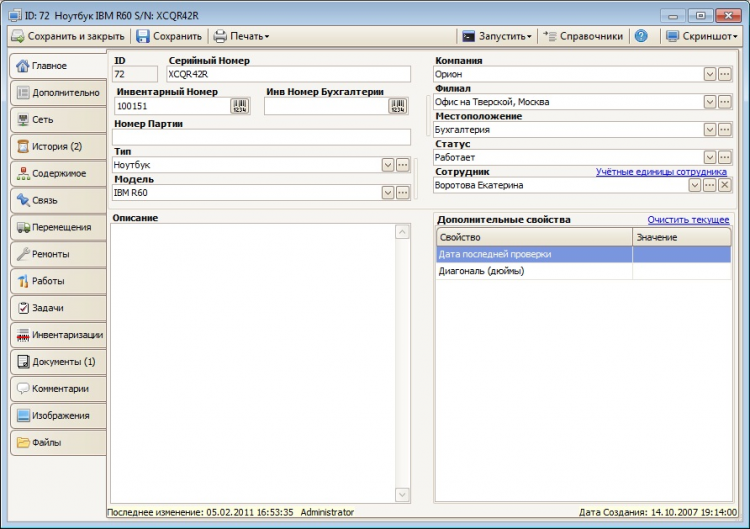The image size is (750, 529).
Task: Click the Значение column header
Action: coord(682,237)
